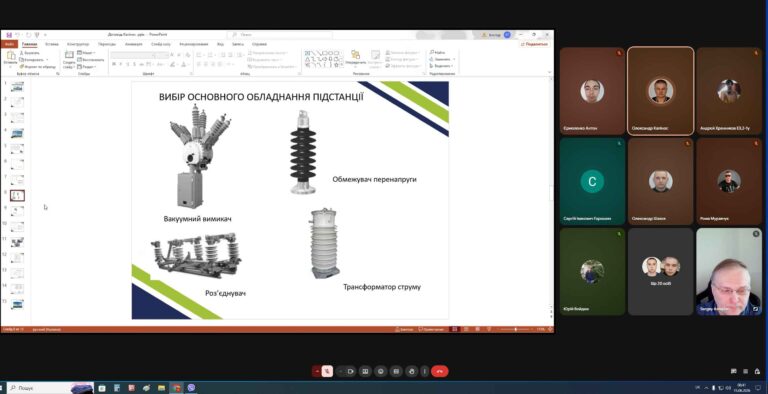This screenshot has height=394, width=768.
Task: Switch to the Вставка ribbon tab
Action: click(51, 44)
